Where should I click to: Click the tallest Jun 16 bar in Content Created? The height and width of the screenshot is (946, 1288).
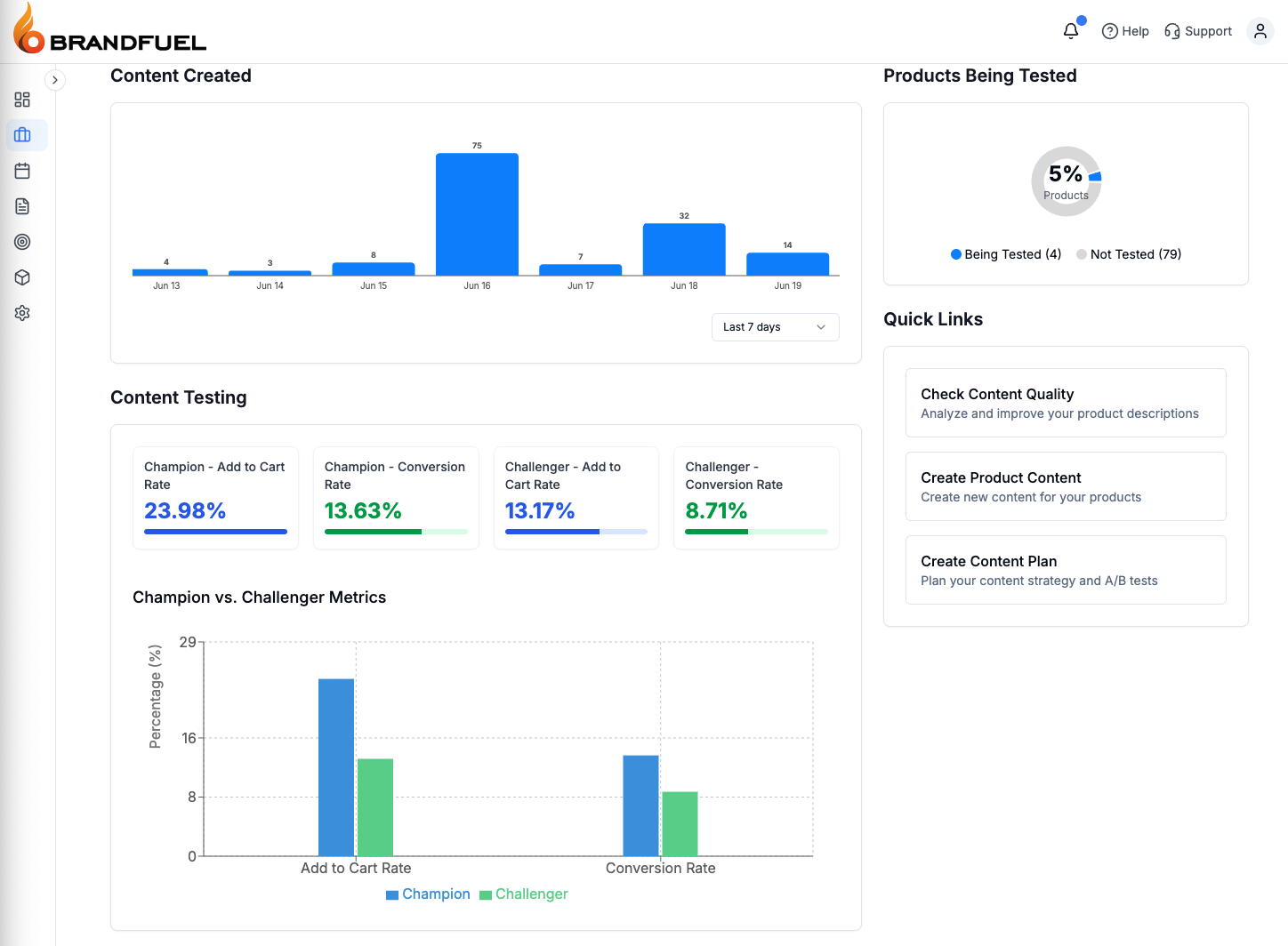point(477,213)
